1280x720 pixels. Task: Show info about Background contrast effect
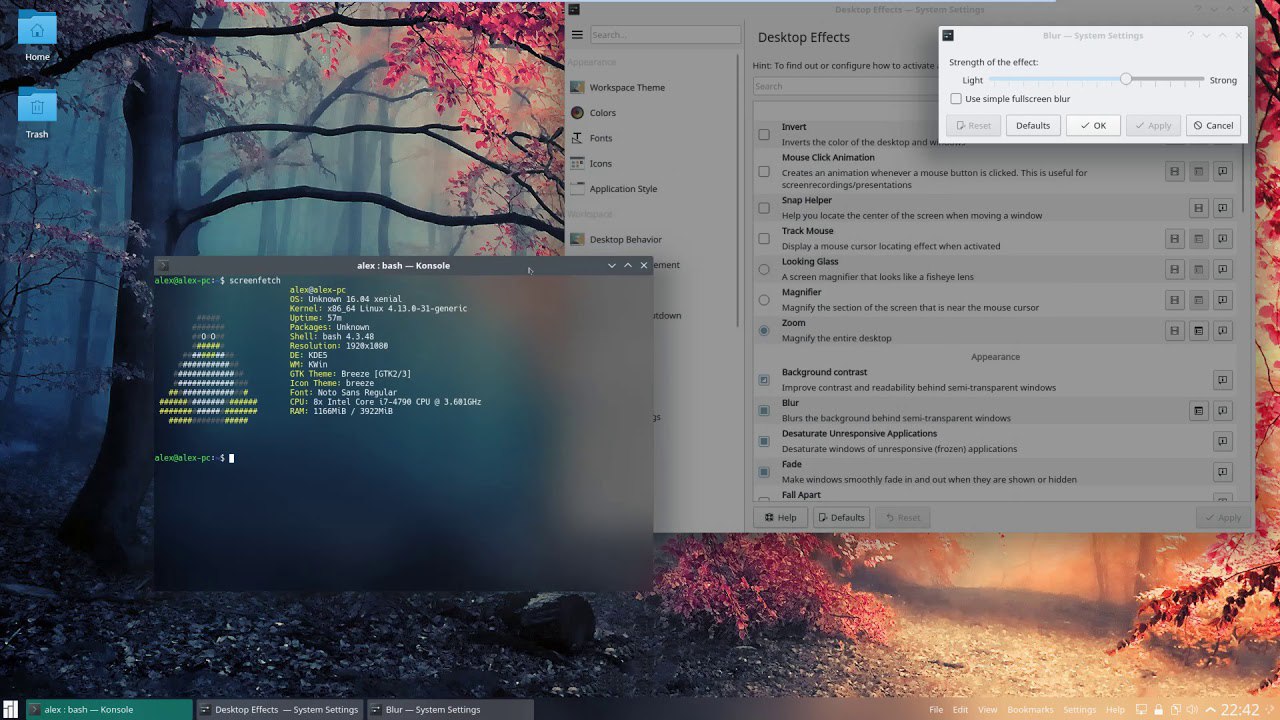coord(1222,380)
